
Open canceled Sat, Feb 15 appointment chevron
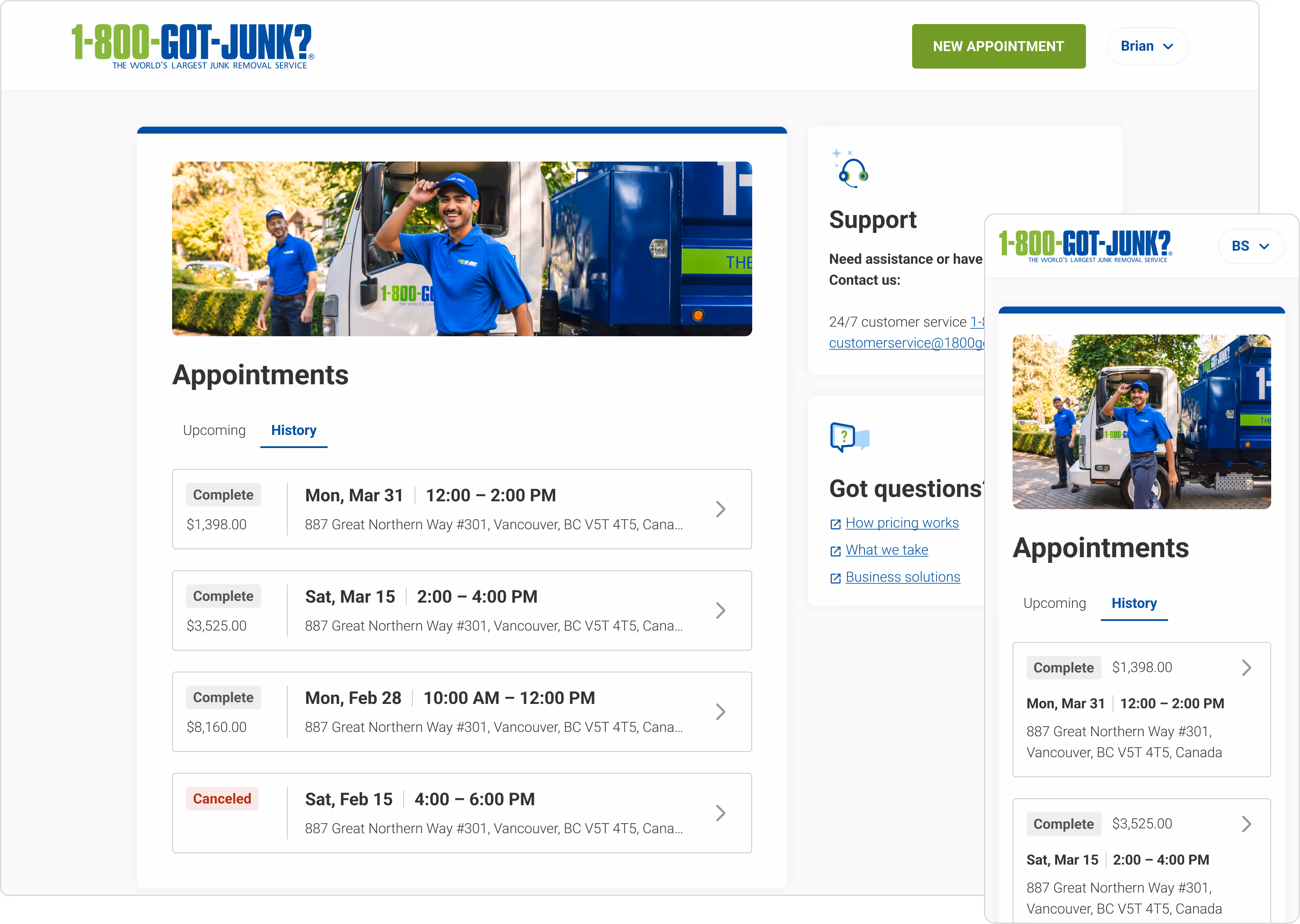(720, 813)
